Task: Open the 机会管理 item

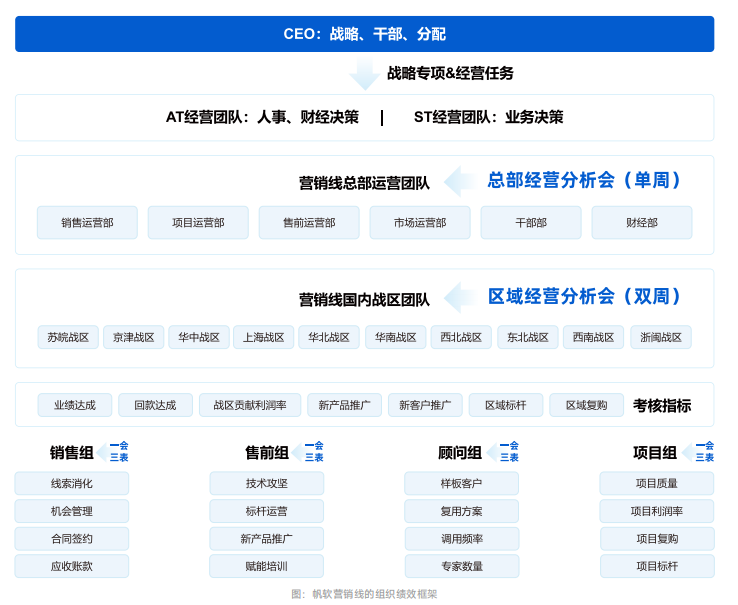Action: pos(72,511)
